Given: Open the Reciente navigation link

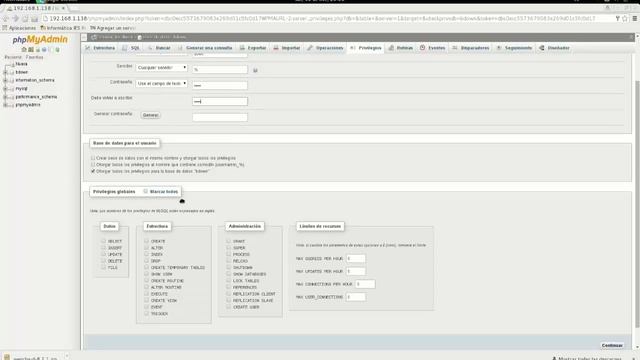Looking at the screenshot, I should (13, 57).
